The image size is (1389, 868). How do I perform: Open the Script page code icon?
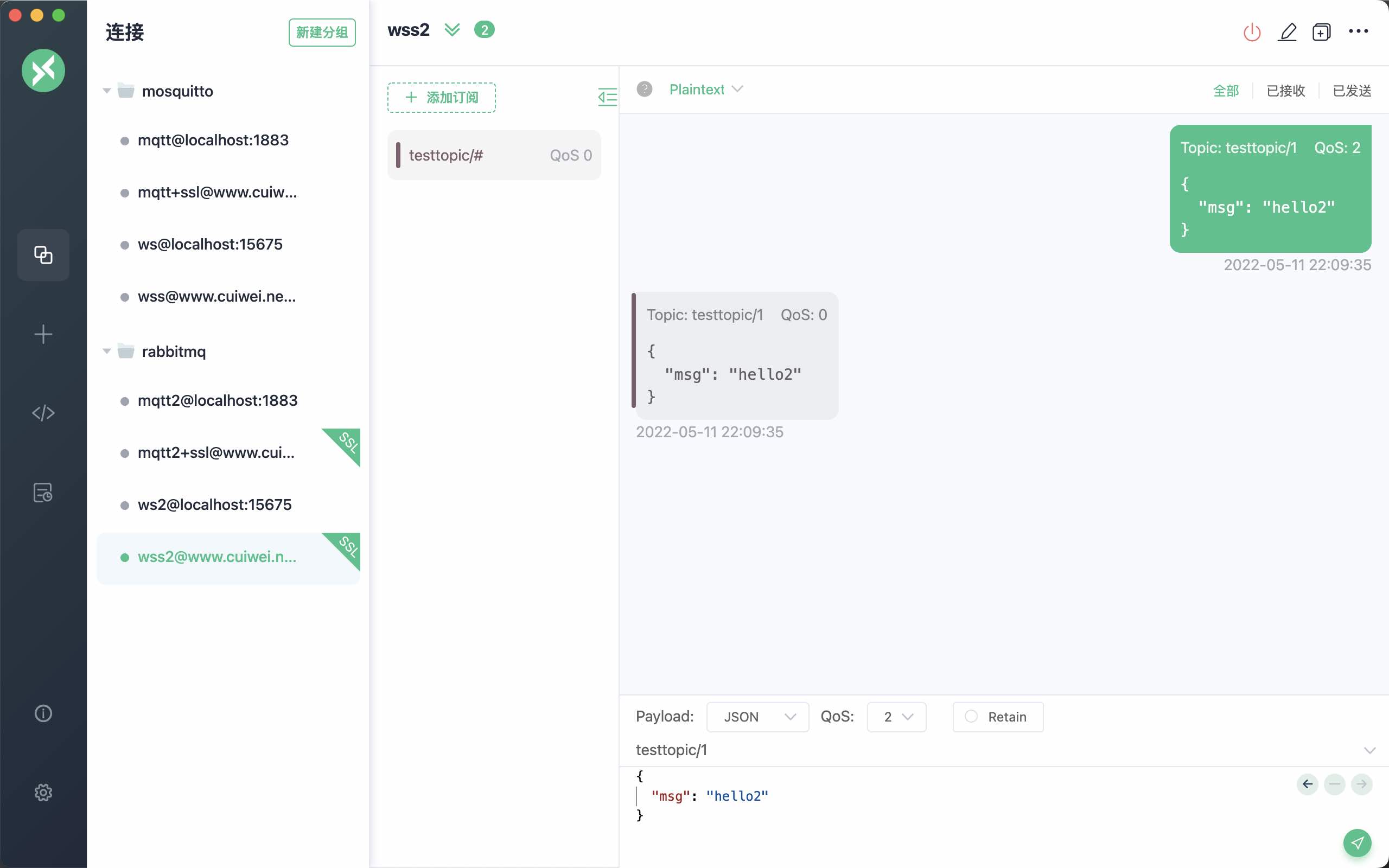(43, 413)
